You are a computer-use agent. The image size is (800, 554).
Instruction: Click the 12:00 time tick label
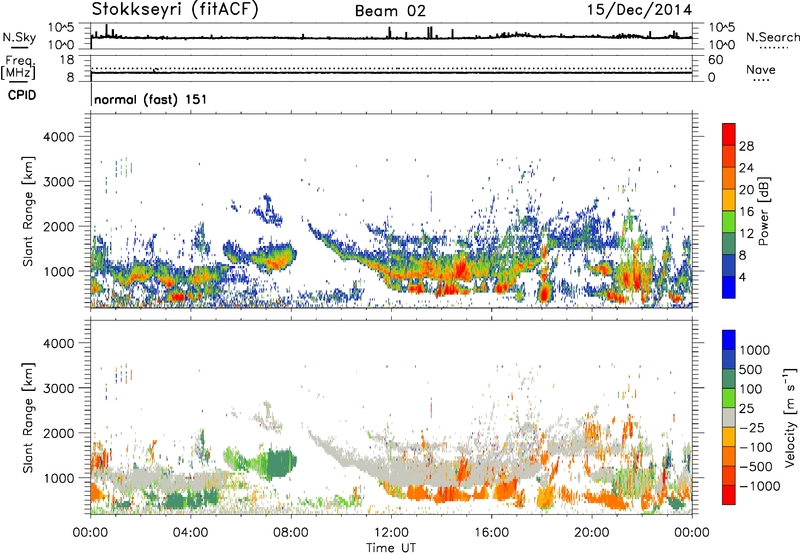391,533
